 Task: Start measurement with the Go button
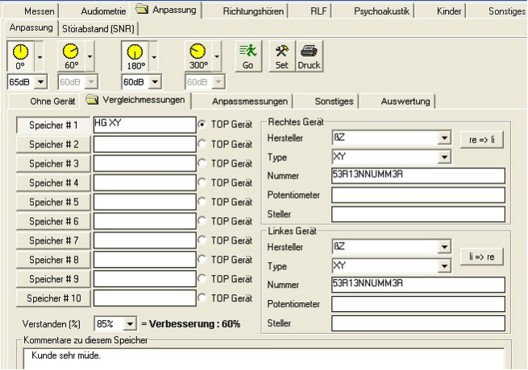(x=248, y=56)
